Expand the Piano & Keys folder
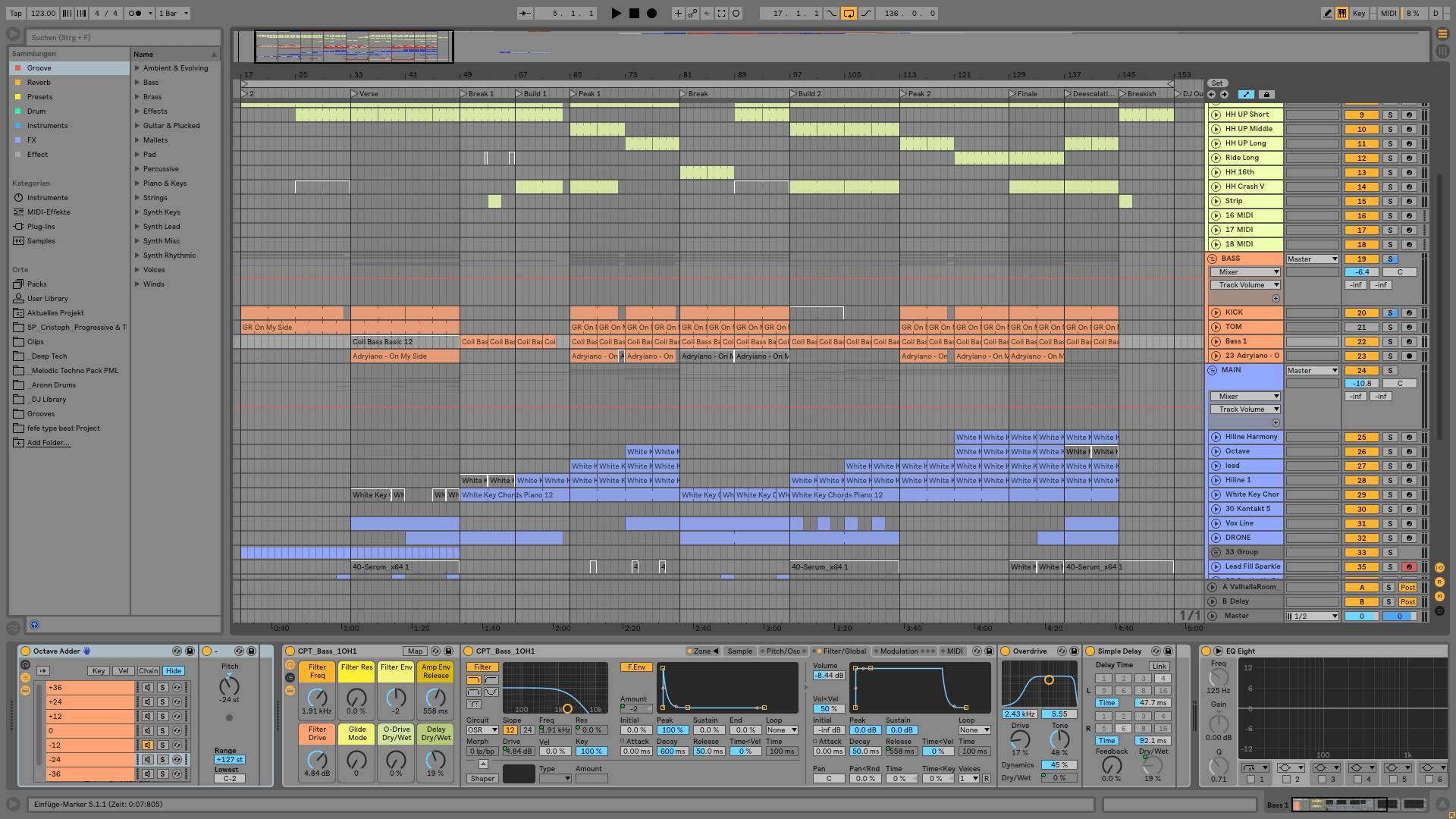Screen dimensions: 1456x819 coord(137,184)
